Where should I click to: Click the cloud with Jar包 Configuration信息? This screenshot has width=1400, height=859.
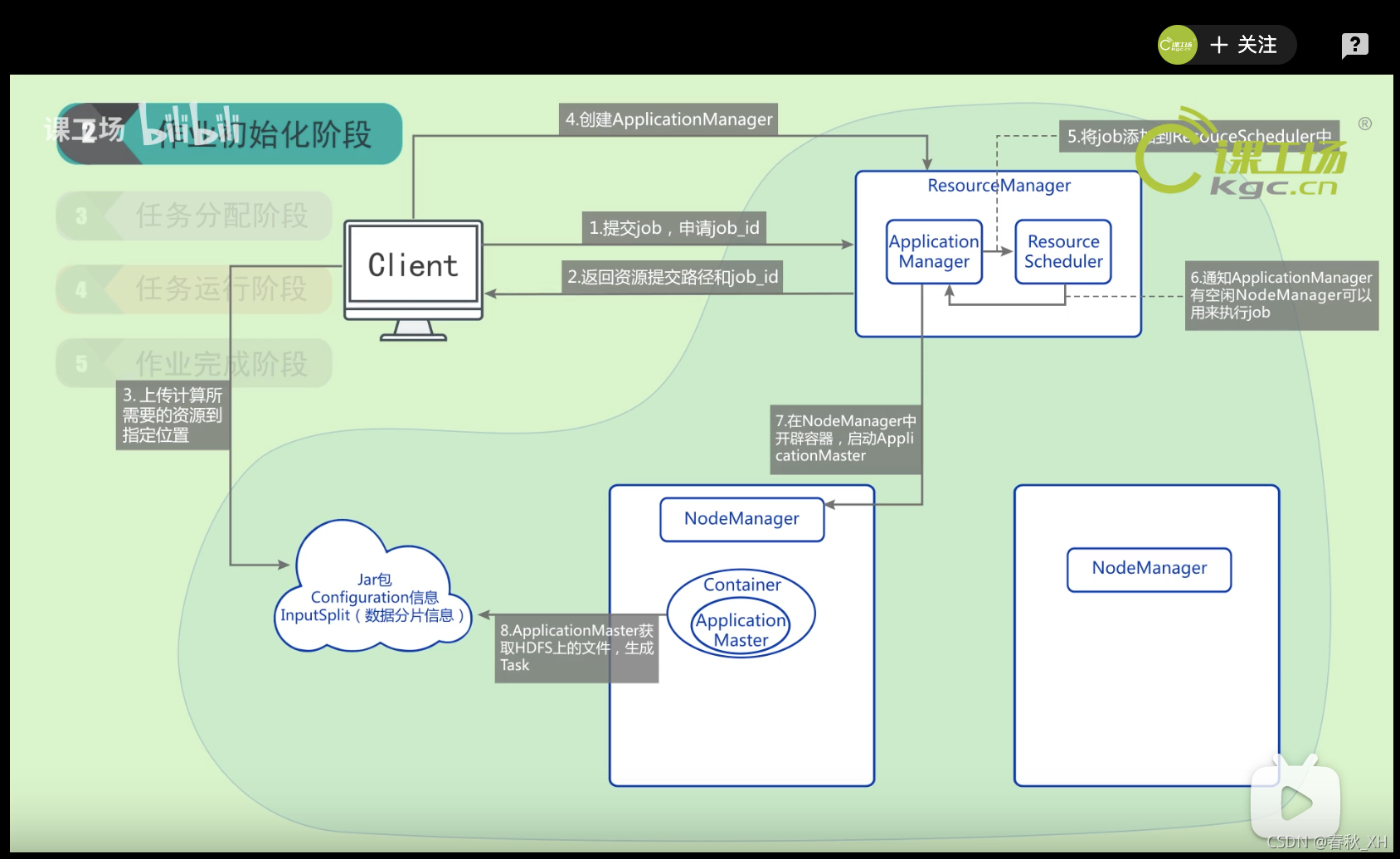pyautogui.click(x=372, y=587)
